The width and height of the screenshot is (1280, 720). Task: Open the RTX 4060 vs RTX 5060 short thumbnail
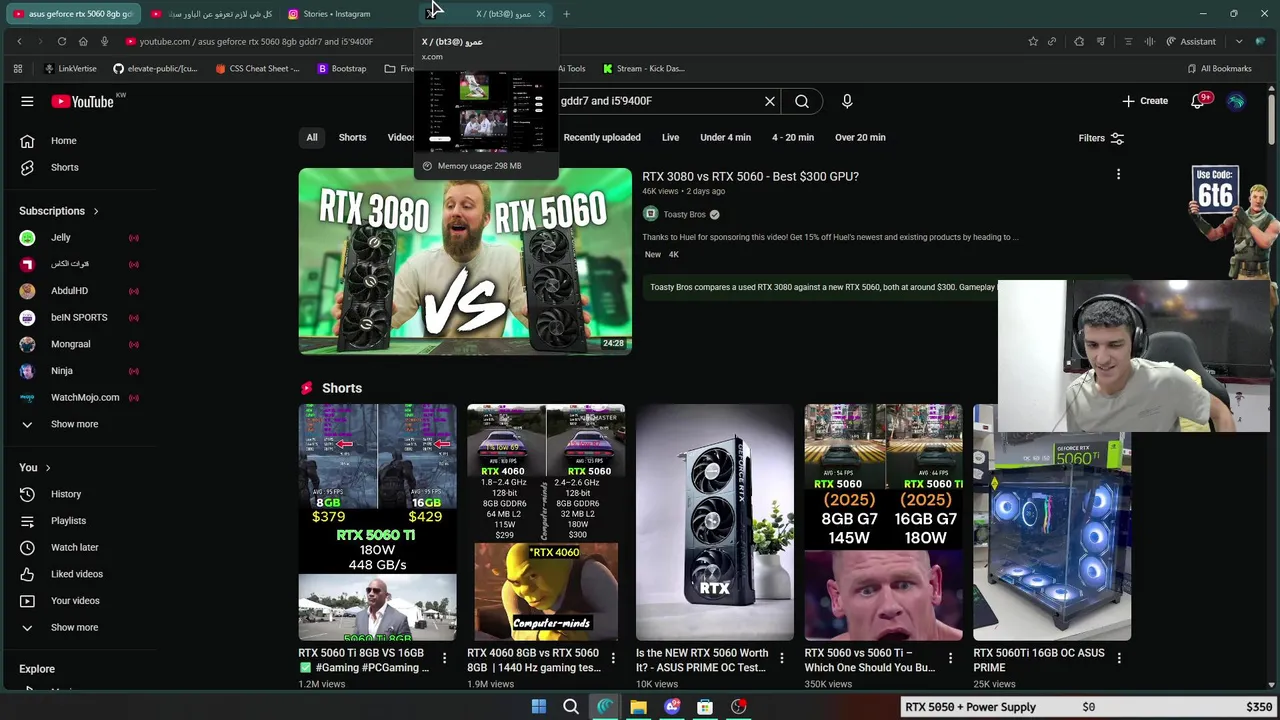coord(546,522)
